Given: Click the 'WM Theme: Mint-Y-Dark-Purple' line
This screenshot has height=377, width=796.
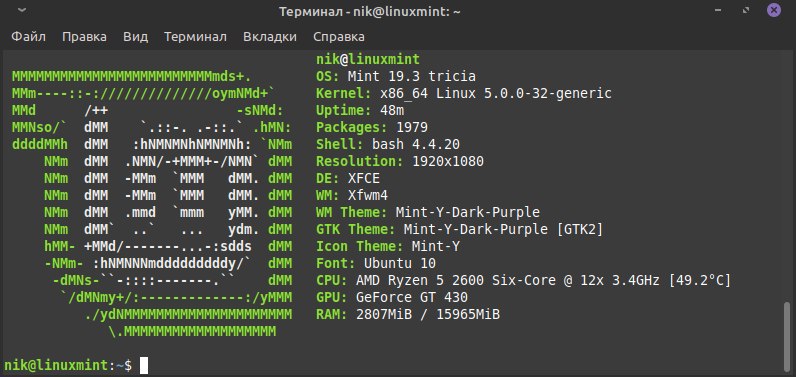Looking at the screenshot, I should (427, 212).
